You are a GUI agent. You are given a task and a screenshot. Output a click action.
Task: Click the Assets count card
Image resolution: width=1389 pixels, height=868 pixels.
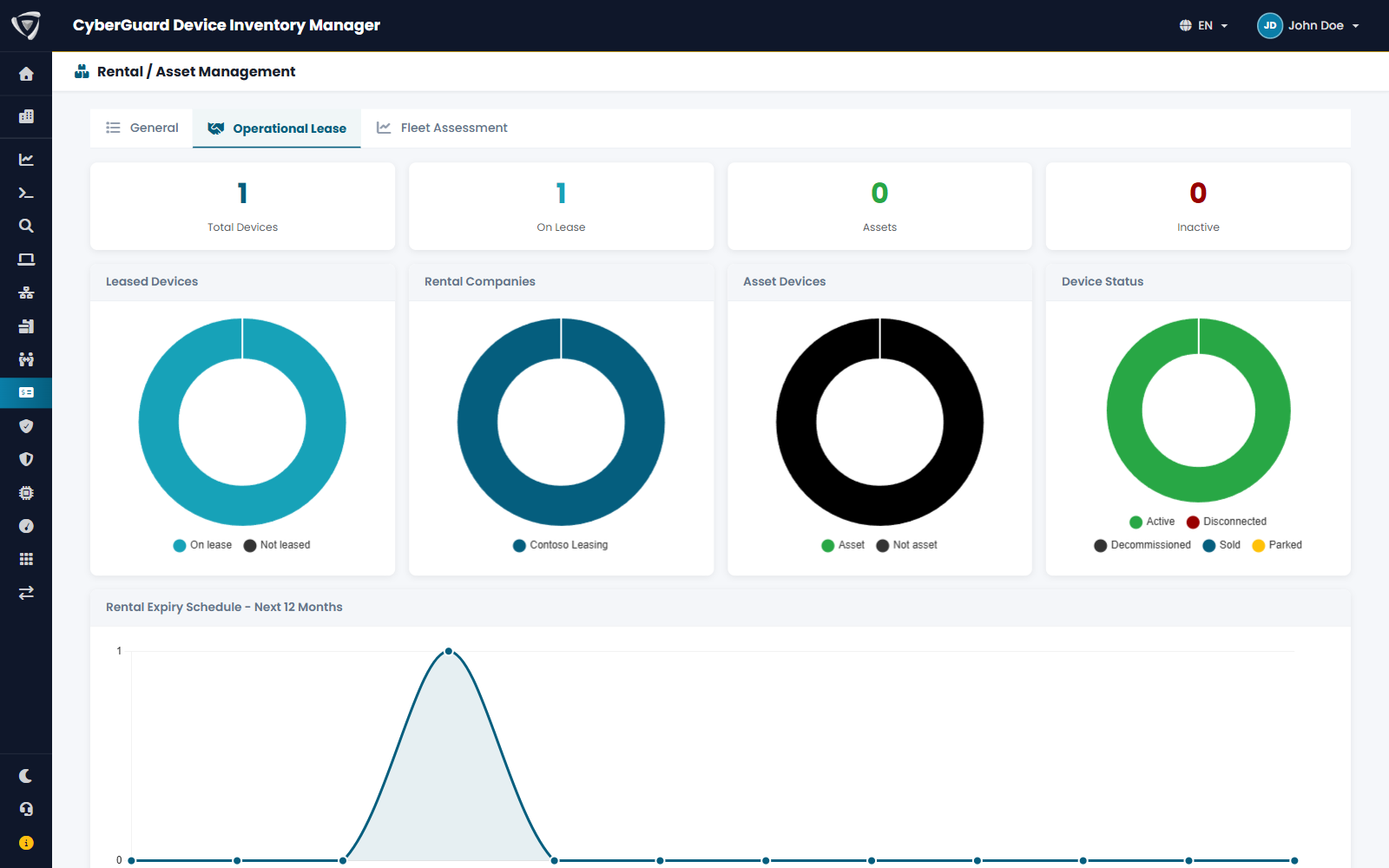879,207
